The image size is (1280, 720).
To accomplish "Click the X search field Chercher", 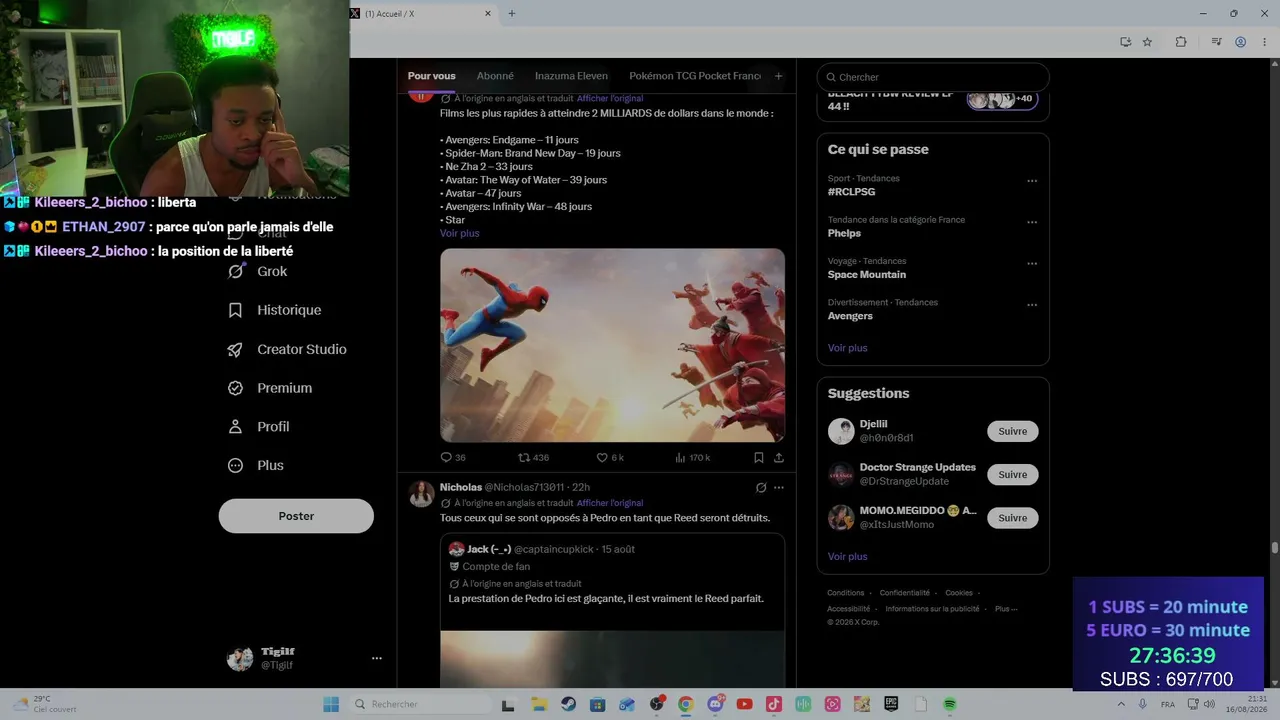I will point(933,77).
